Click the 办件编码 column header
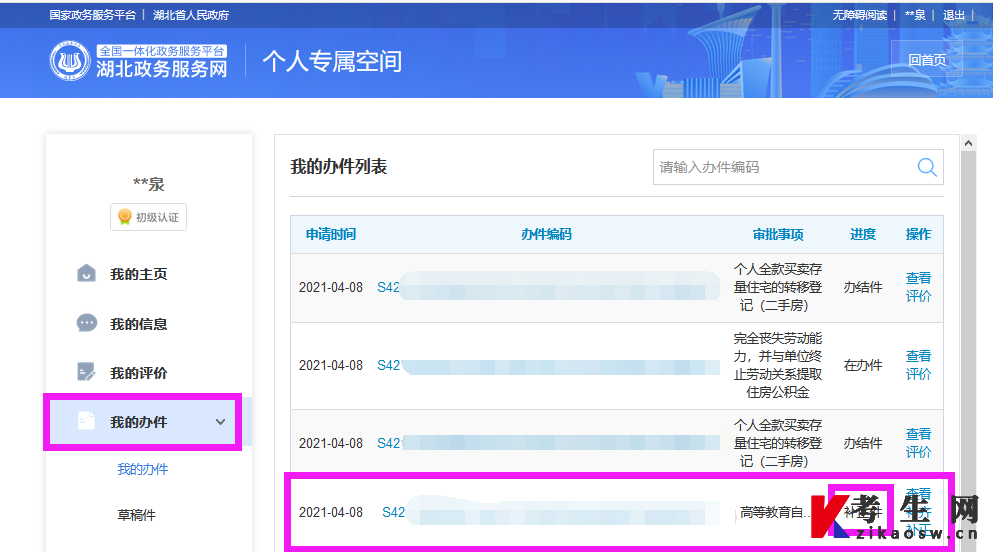993x552 pixels. pos(547,234)
